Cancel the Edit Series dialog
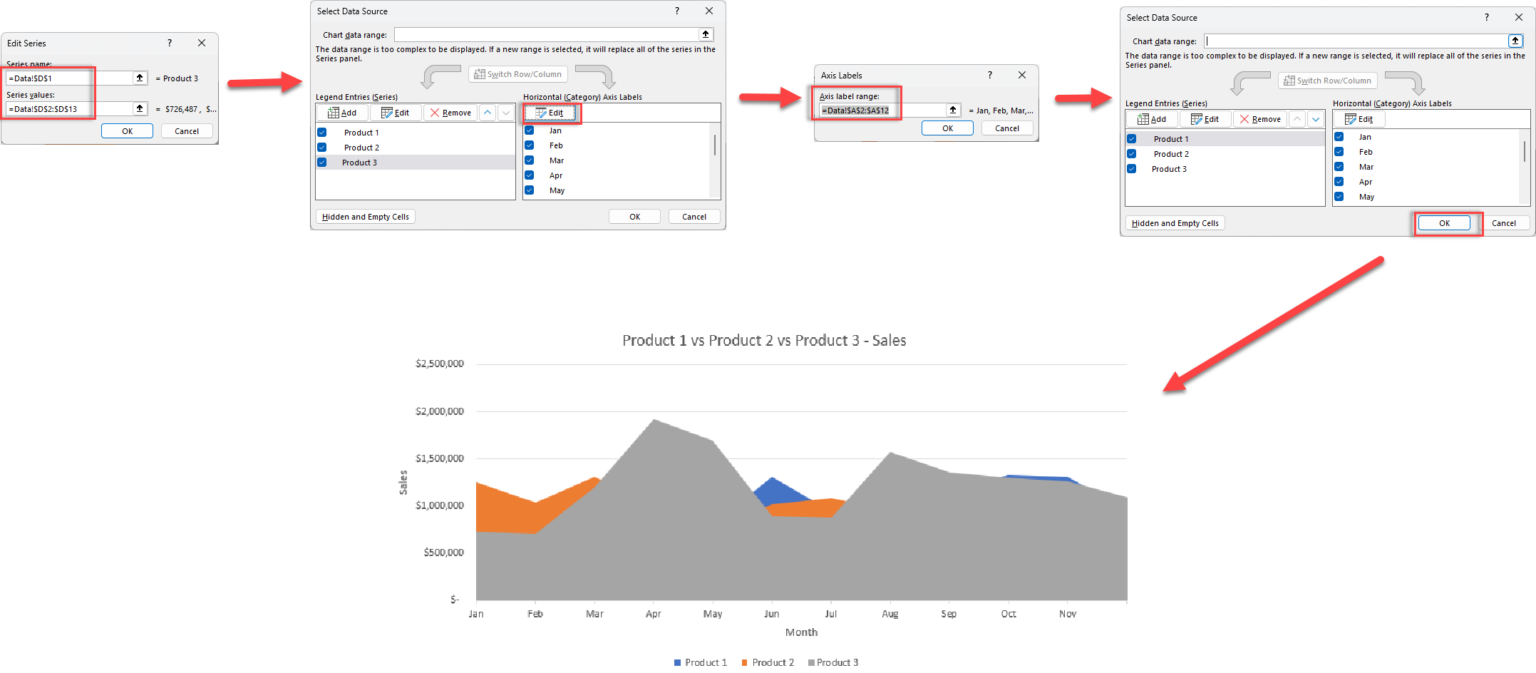 (x=186, y=130)
